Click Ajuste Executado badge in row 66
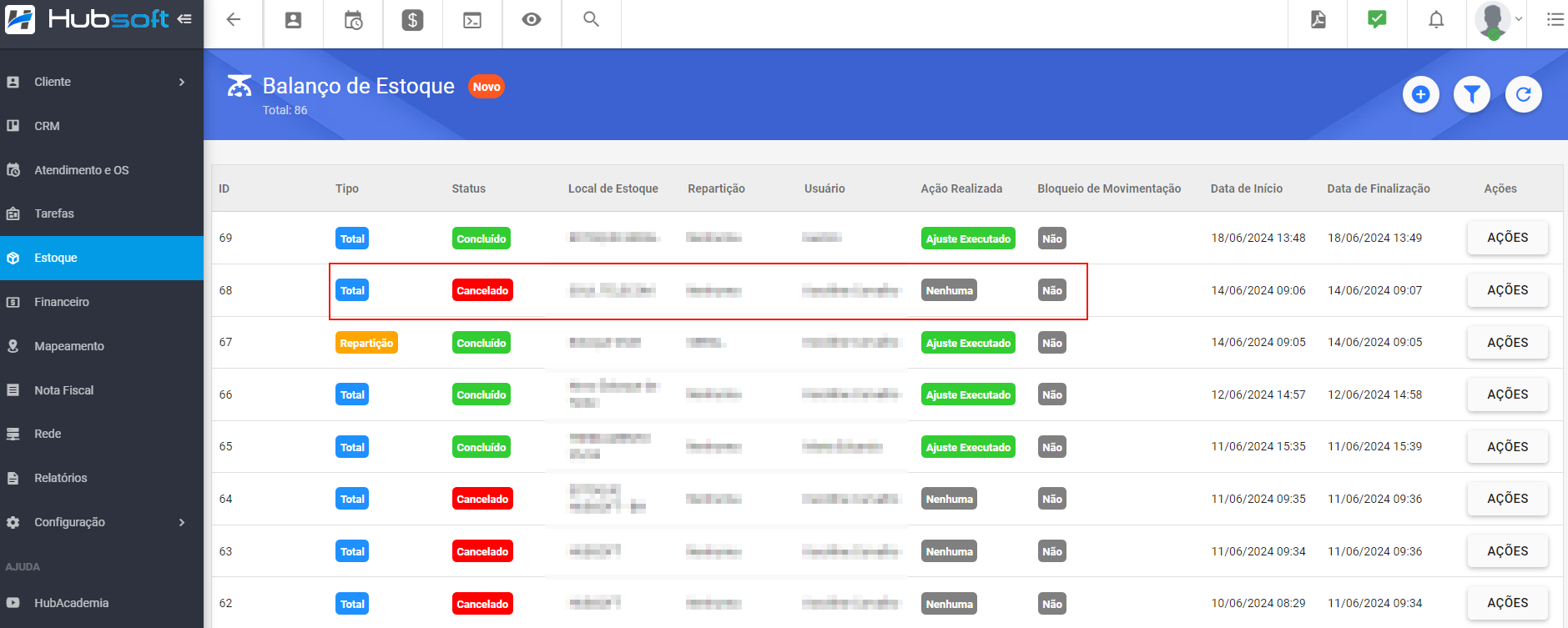The image size is (1568, 628). coord(968,394)
